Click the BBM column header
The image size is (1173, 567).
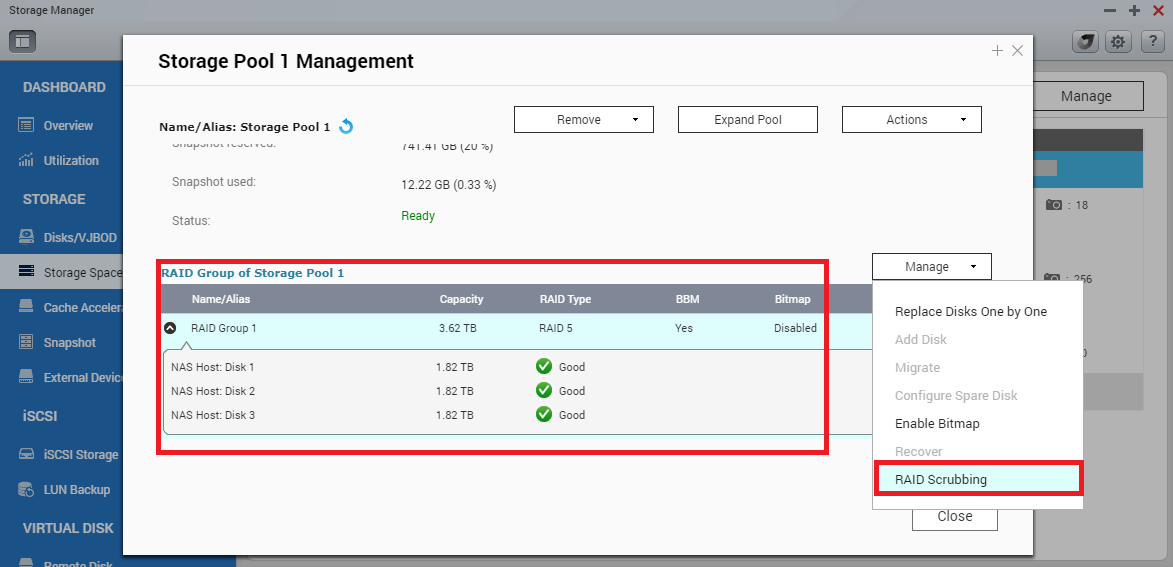coord(687,299)
